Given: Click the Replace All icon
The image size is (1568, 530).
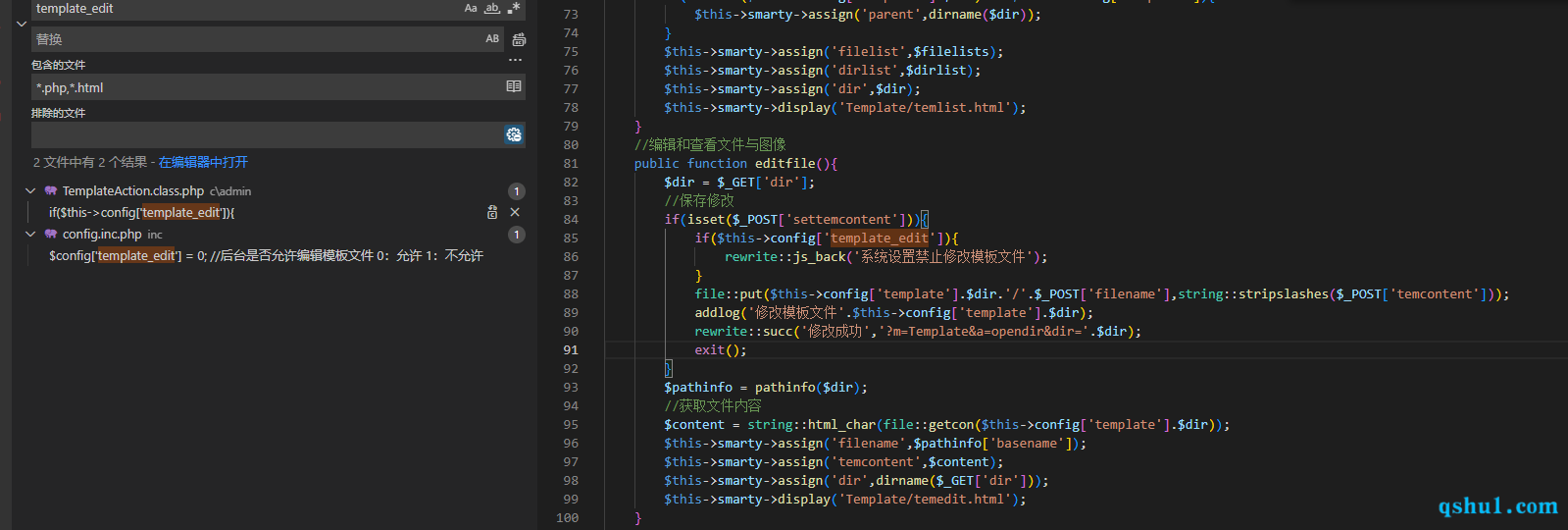Looking at the screenshot, I should point(519,39).
